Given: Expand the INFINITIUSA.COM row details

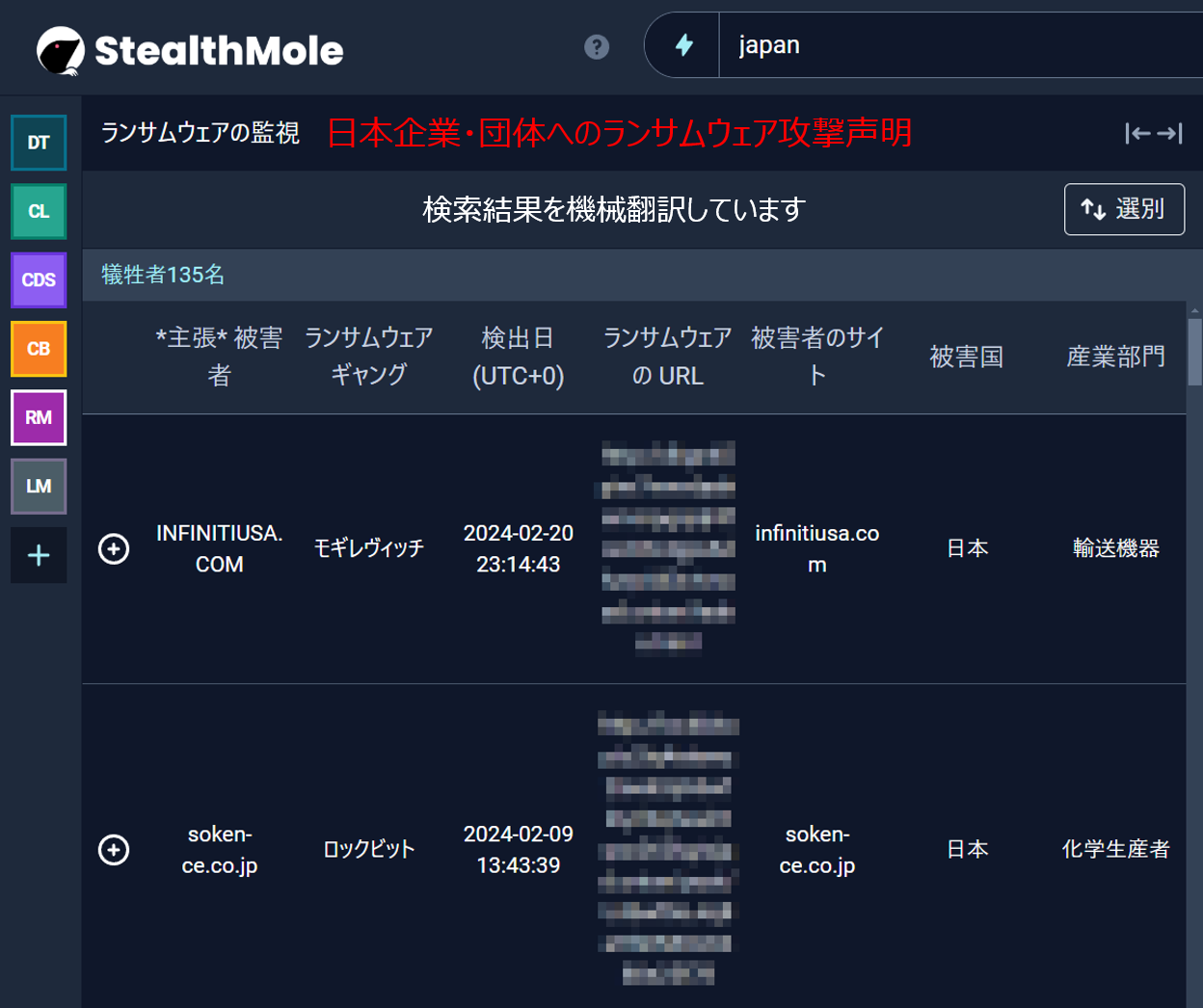Looking at the screenshot, I should click(x=114, y=548).
